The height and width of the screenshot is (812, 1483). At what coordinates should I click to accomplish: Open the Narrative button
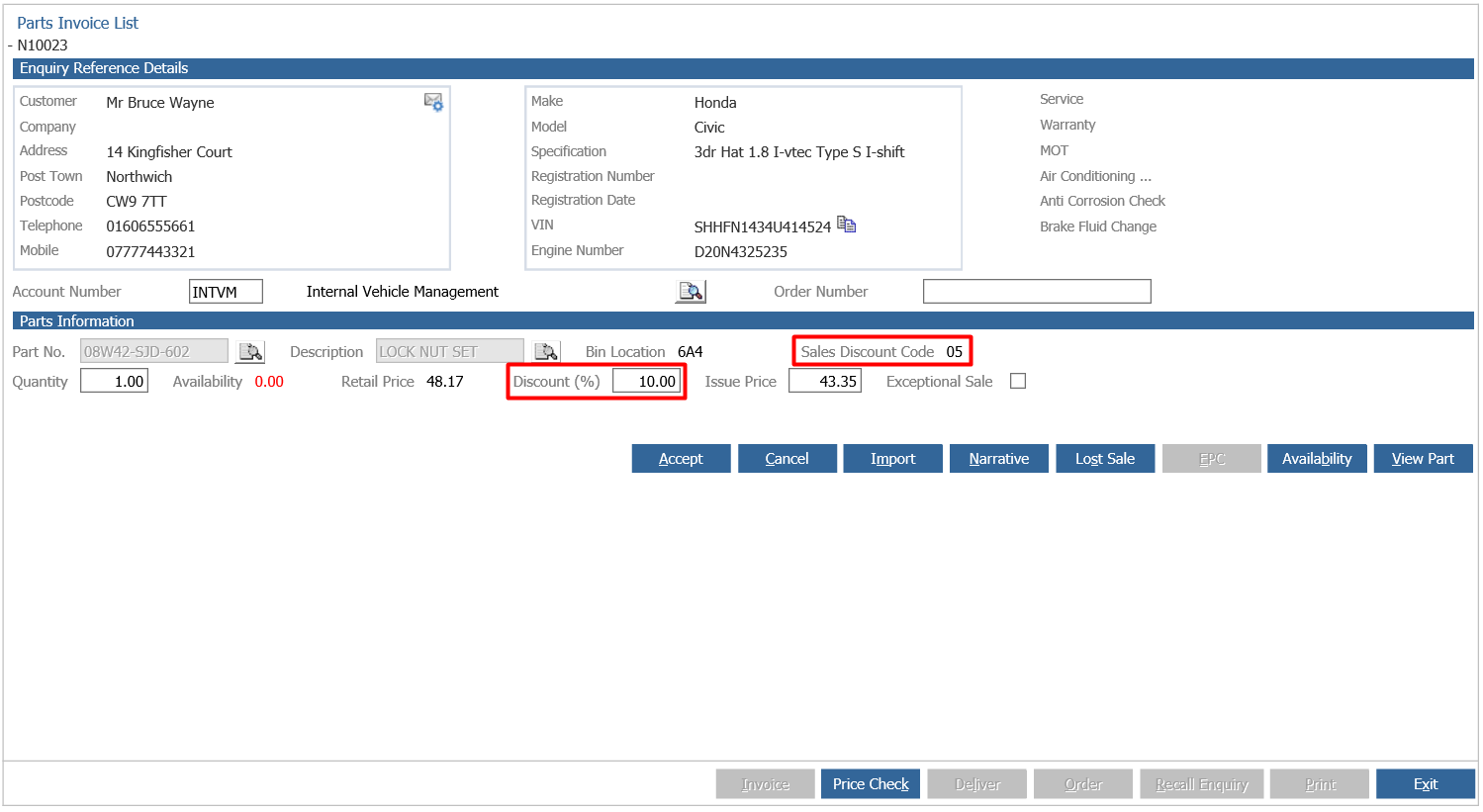click(999, 458)
